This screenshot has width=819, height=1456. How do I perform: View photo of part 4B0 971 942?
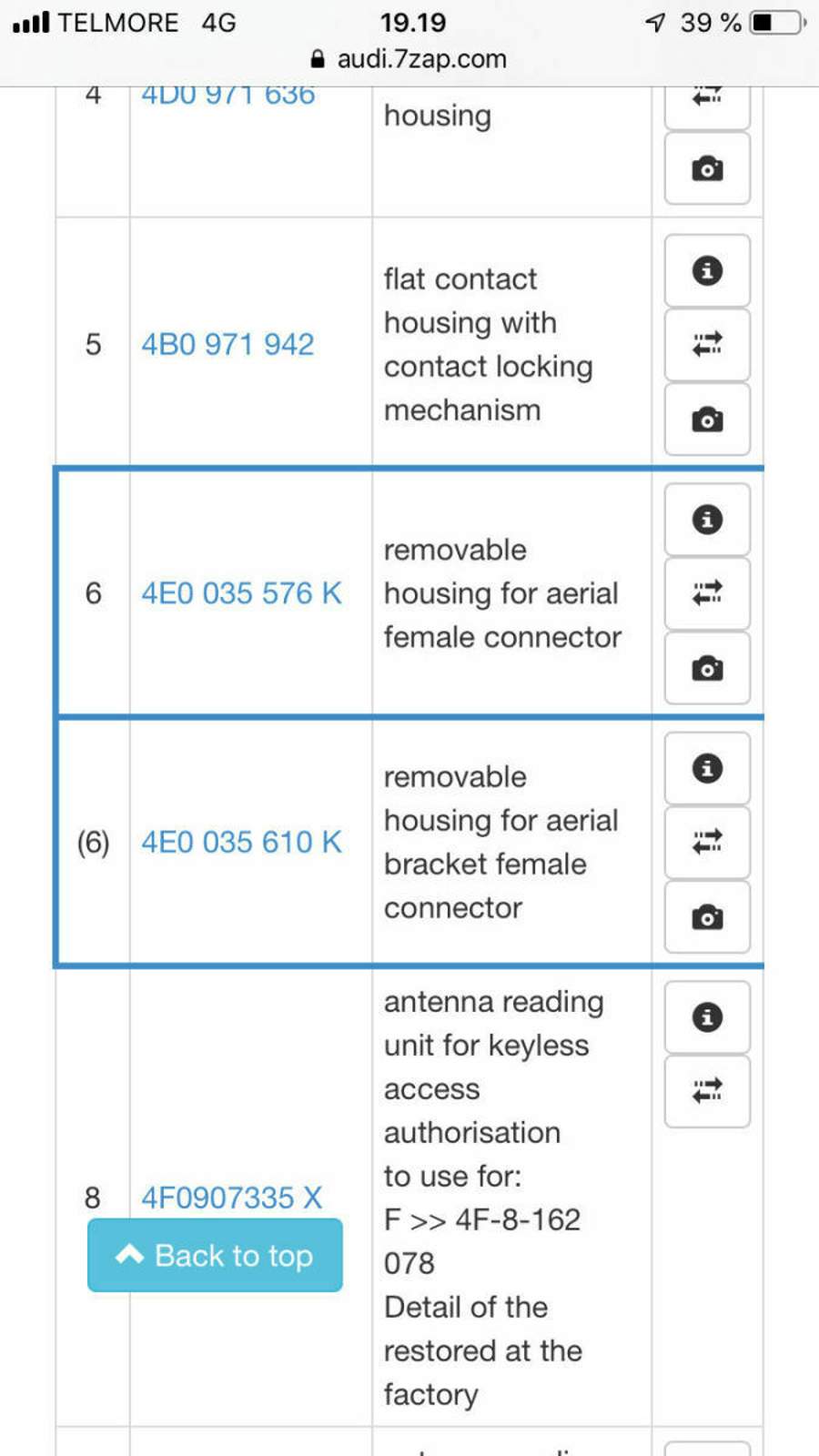tap(707, 420)
